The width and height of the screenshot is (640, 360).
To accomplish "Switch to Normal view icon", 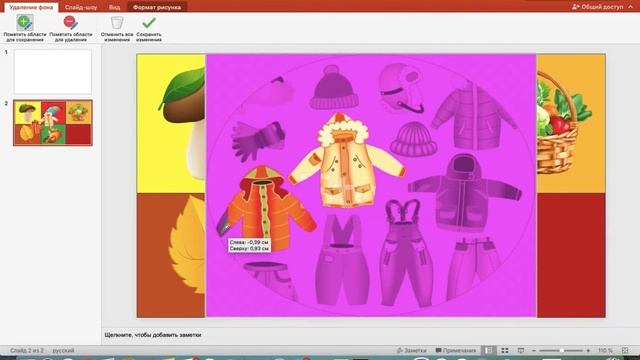I will [489, 351].
